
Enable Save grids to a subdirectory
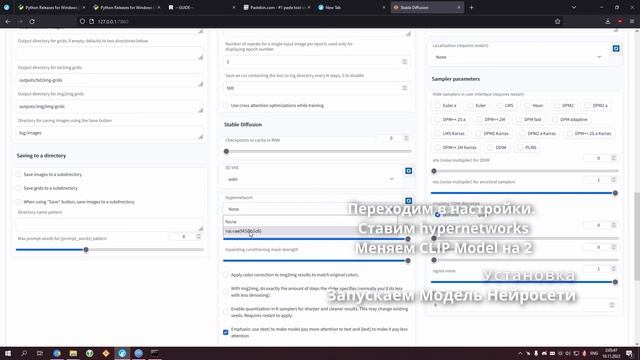pos(18,188)
